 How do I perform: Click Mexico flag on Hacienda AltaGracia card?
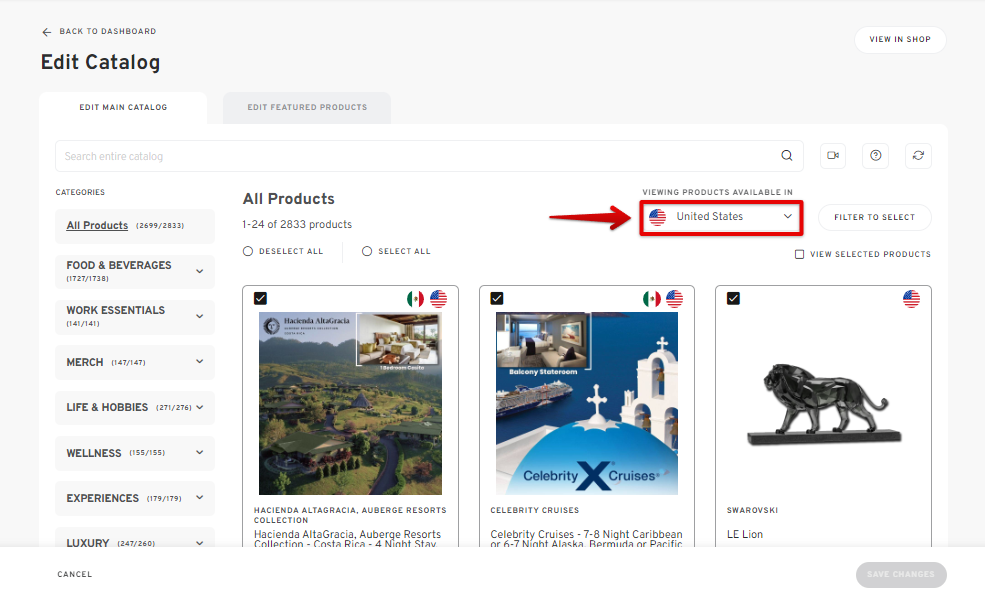[415, 299]
